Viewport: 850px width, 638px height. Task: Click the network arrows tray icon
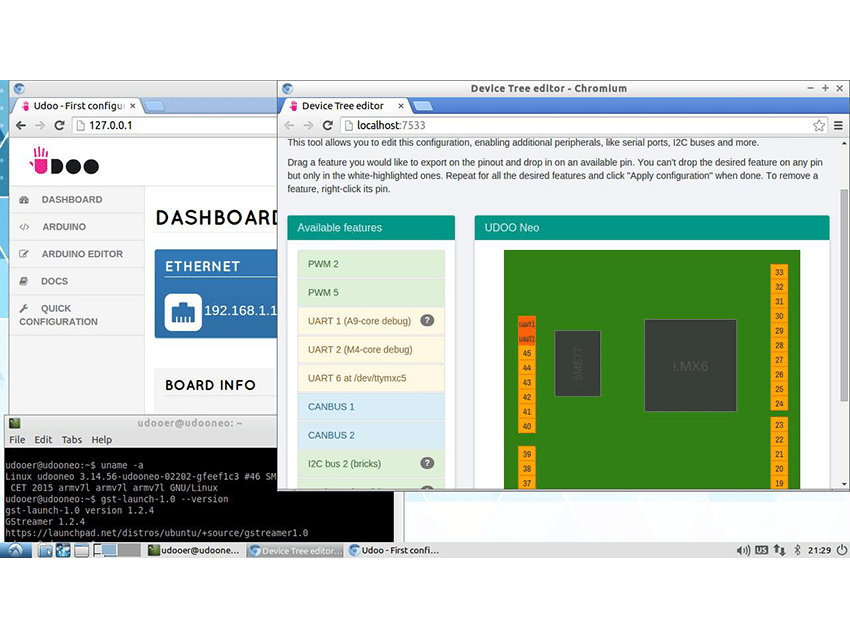click(x=779, y=550)
